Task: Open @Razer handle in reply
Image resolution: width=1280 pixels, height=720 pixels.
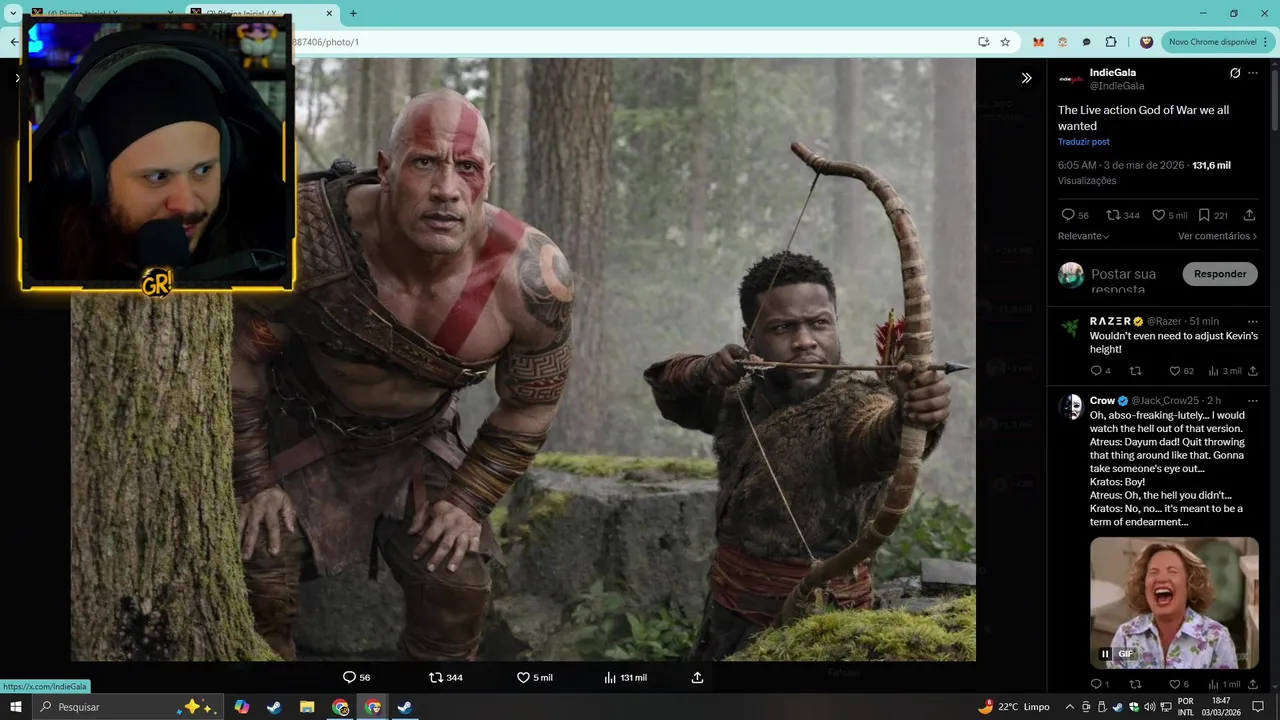Action: [1164, 321]
